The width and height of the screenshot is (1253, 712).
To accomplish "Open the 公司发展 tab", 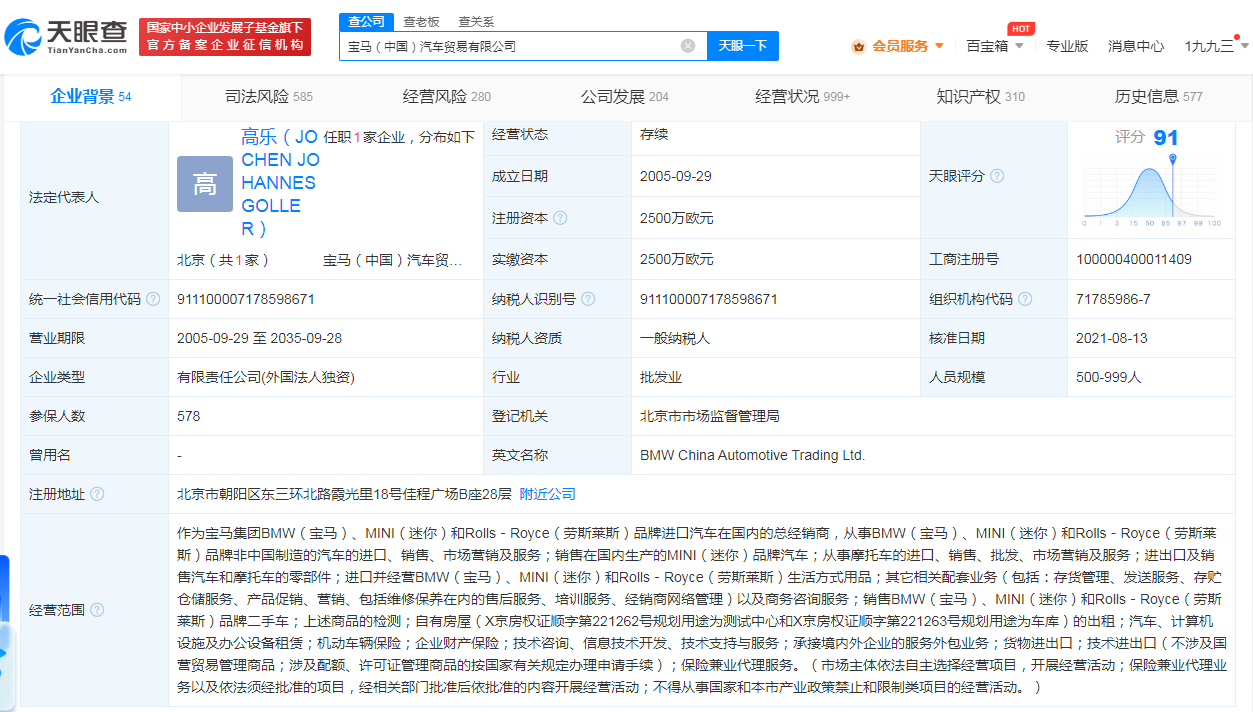I will click(625, 97).
